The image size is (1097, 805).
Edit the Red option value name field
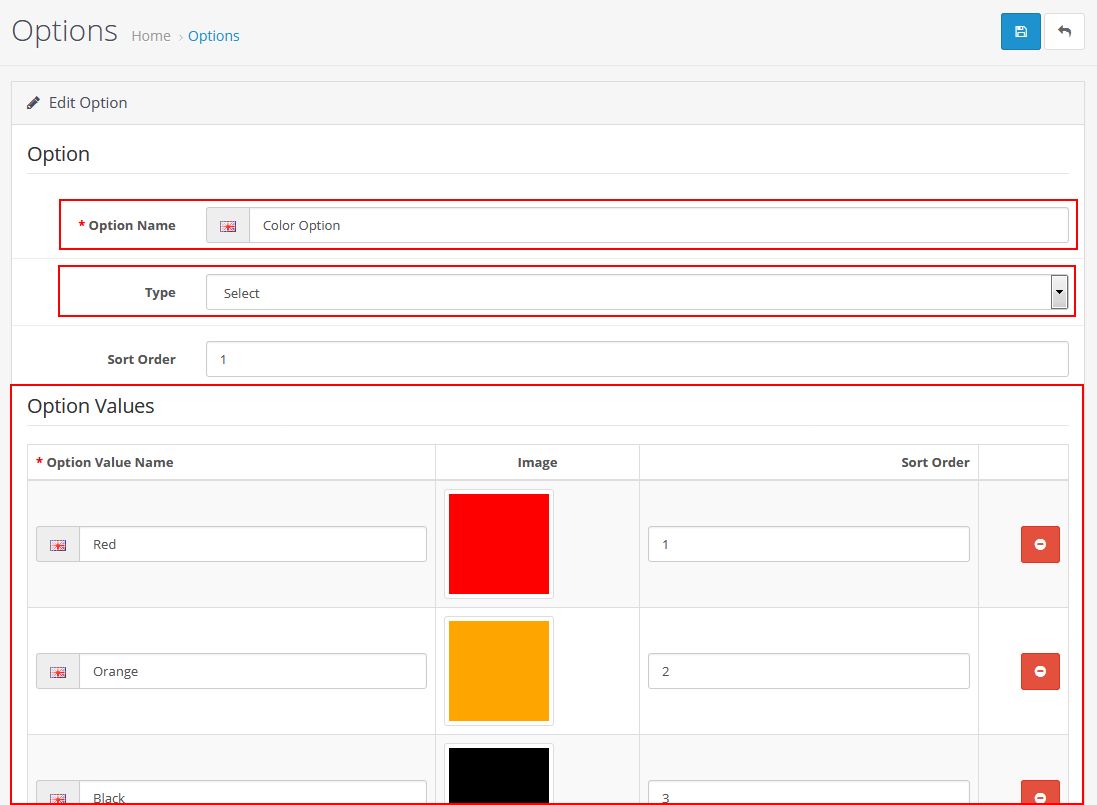click(253, 544)
